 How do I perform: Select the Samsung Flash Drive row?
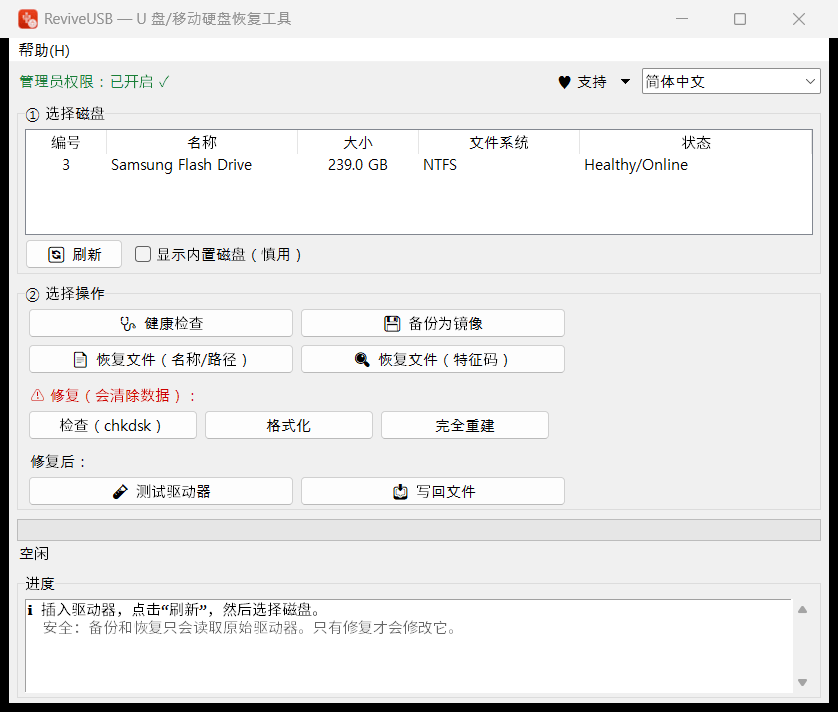click(x=418, y=165)
